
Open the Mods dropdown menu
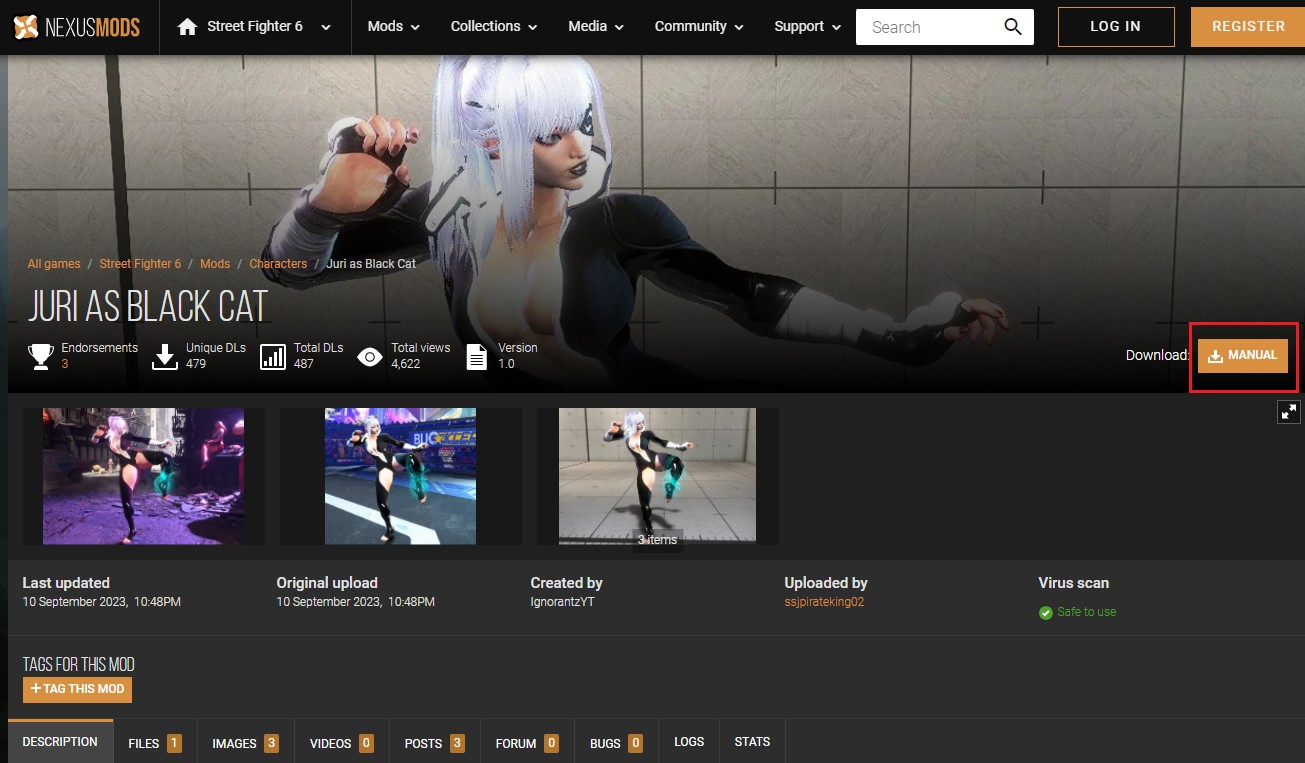(394, 27)
